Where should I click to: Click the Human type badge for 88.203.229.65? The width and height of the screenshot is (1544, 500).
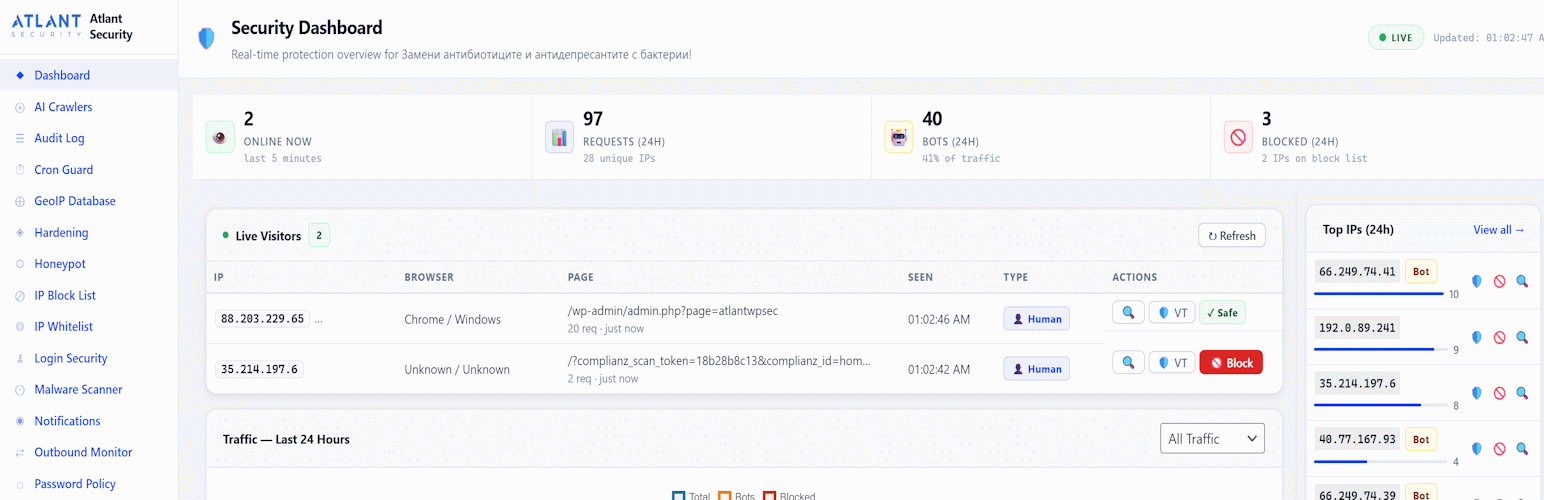[x=1036, y=319]
